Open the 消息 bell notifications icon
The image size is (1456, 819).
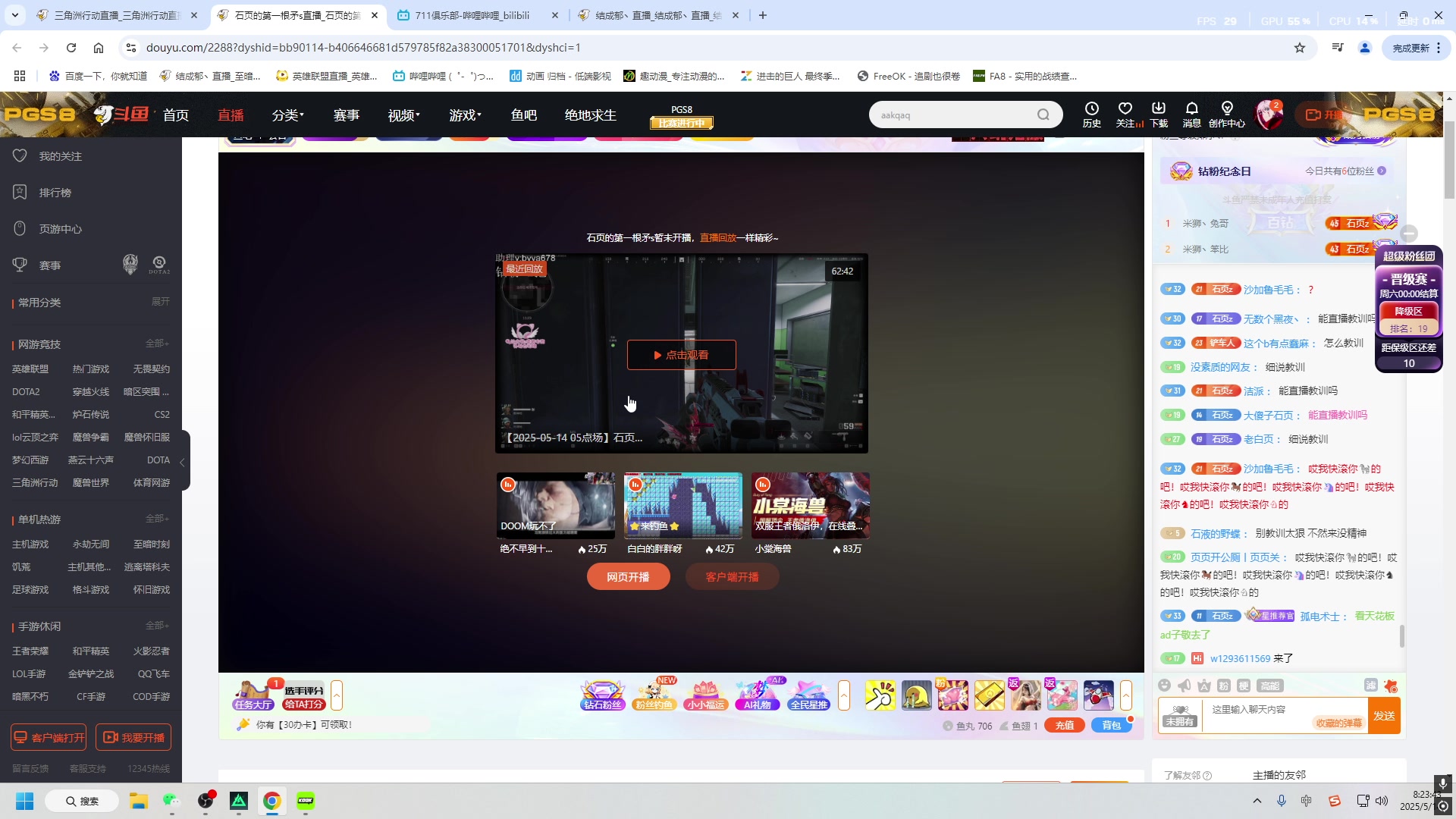pyautogui.click(x=1192, y=115)
